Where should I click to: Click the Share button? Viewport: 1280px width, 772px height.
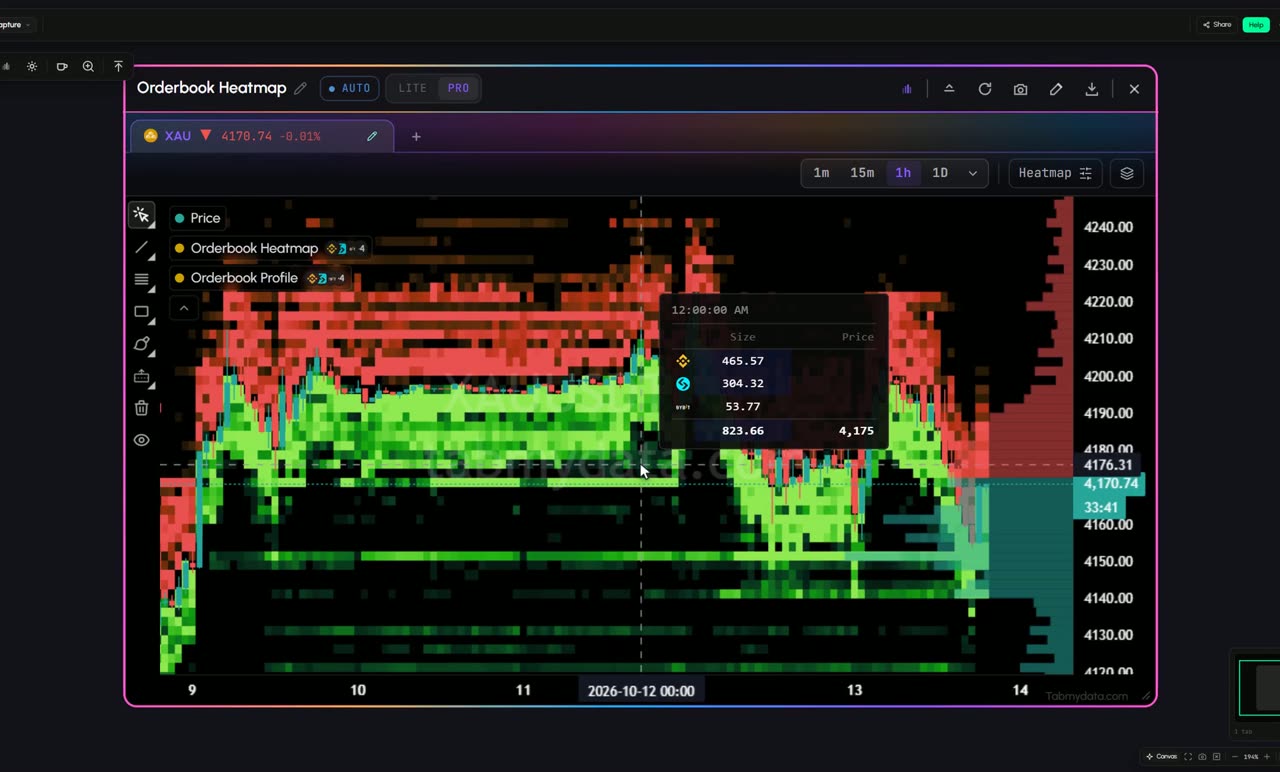pos(1217,24)
